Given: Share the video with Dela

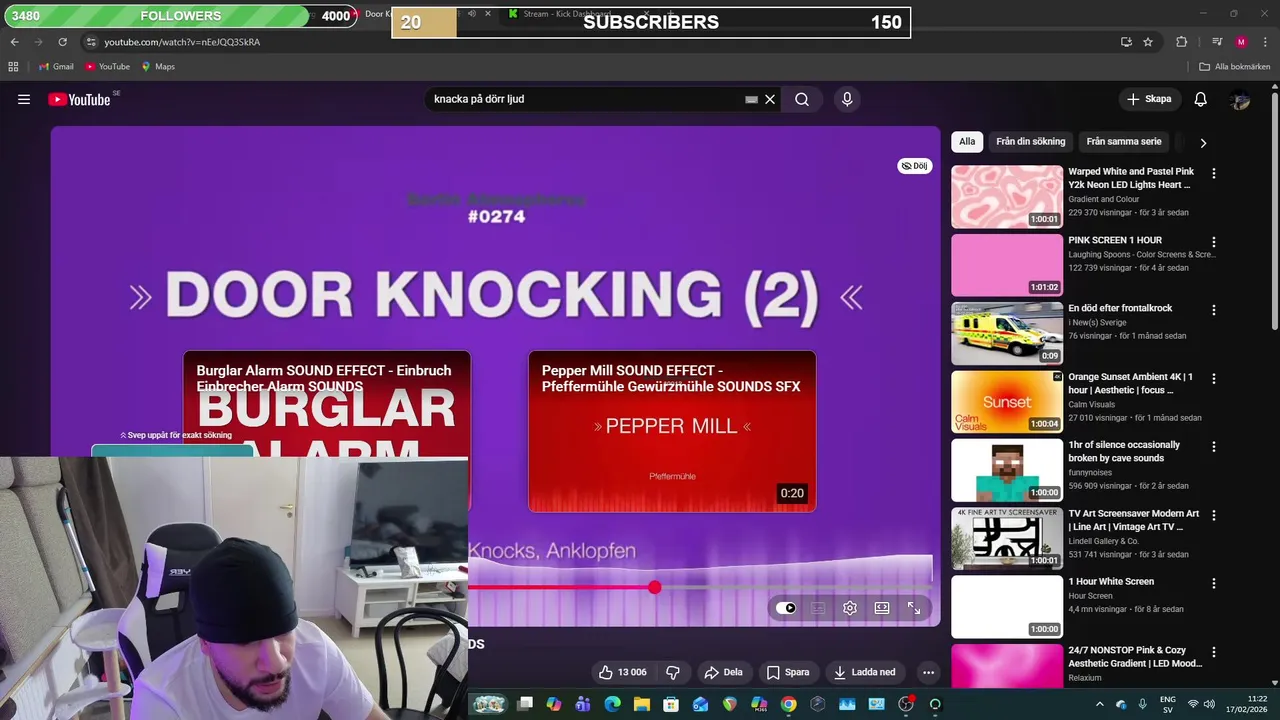Looking at the screenshot, I should click(x=724, y=672).
